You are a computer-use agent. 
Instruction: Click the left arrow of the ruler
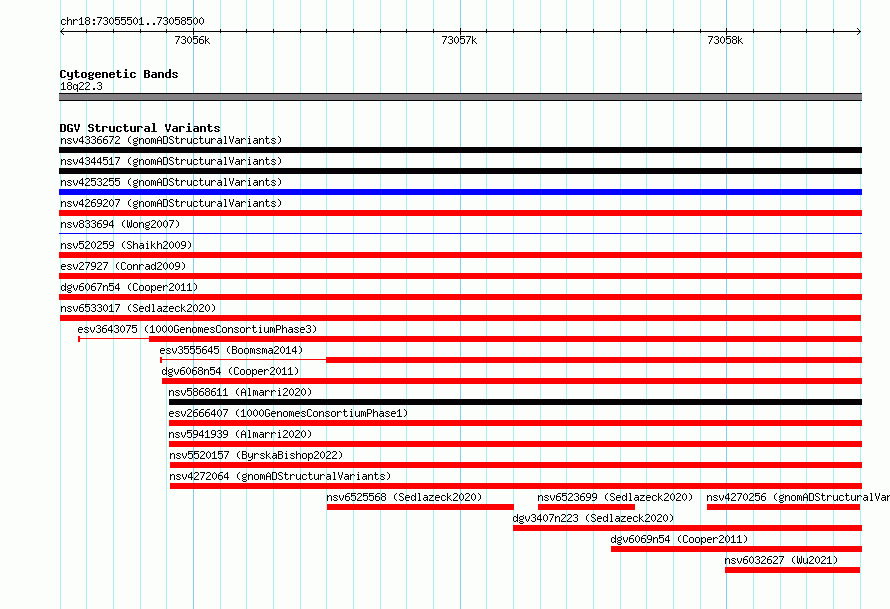click(62, 32)
